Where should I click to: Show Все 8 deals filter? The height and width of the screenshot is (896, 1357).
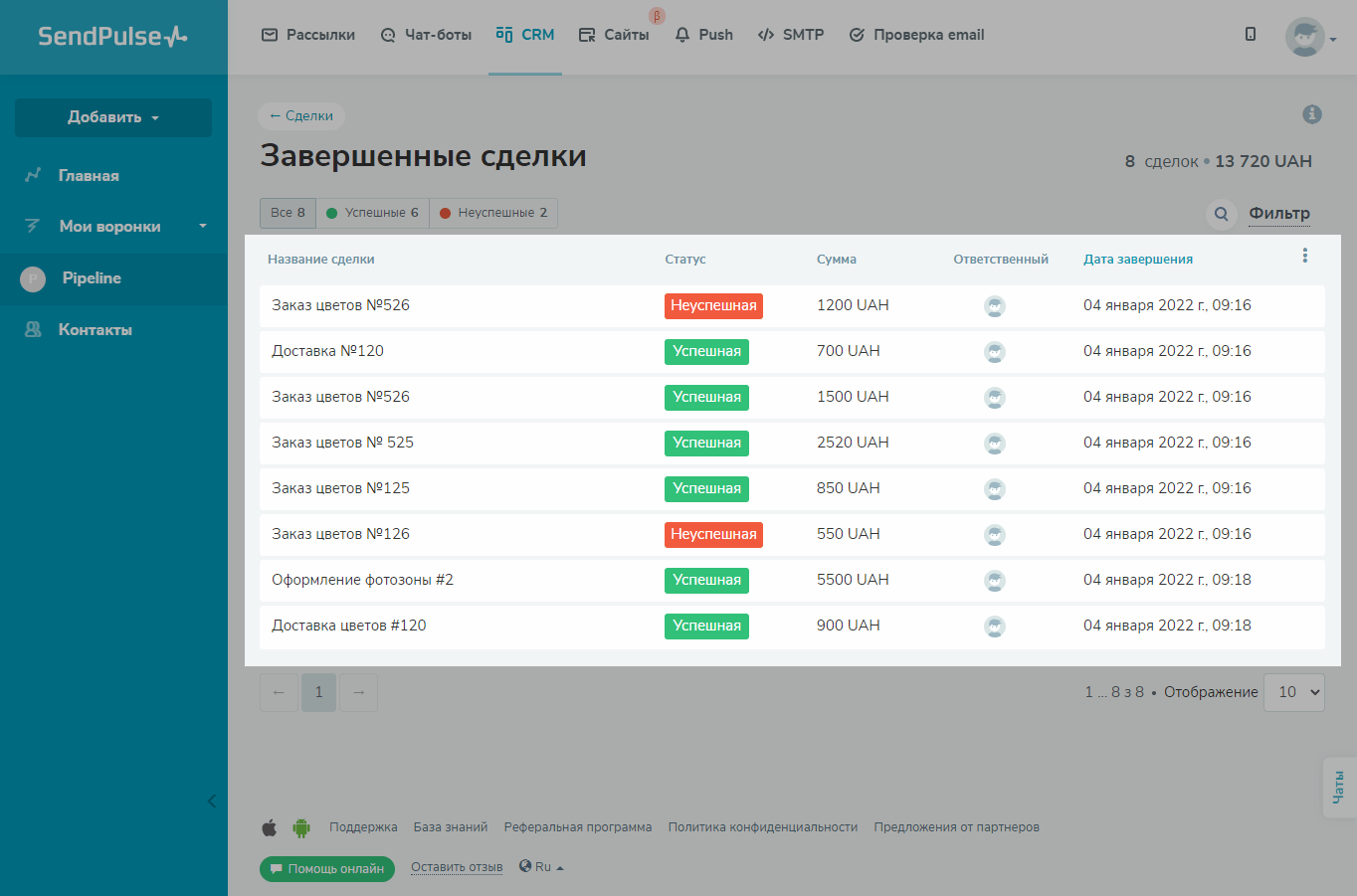click(288, 213)
